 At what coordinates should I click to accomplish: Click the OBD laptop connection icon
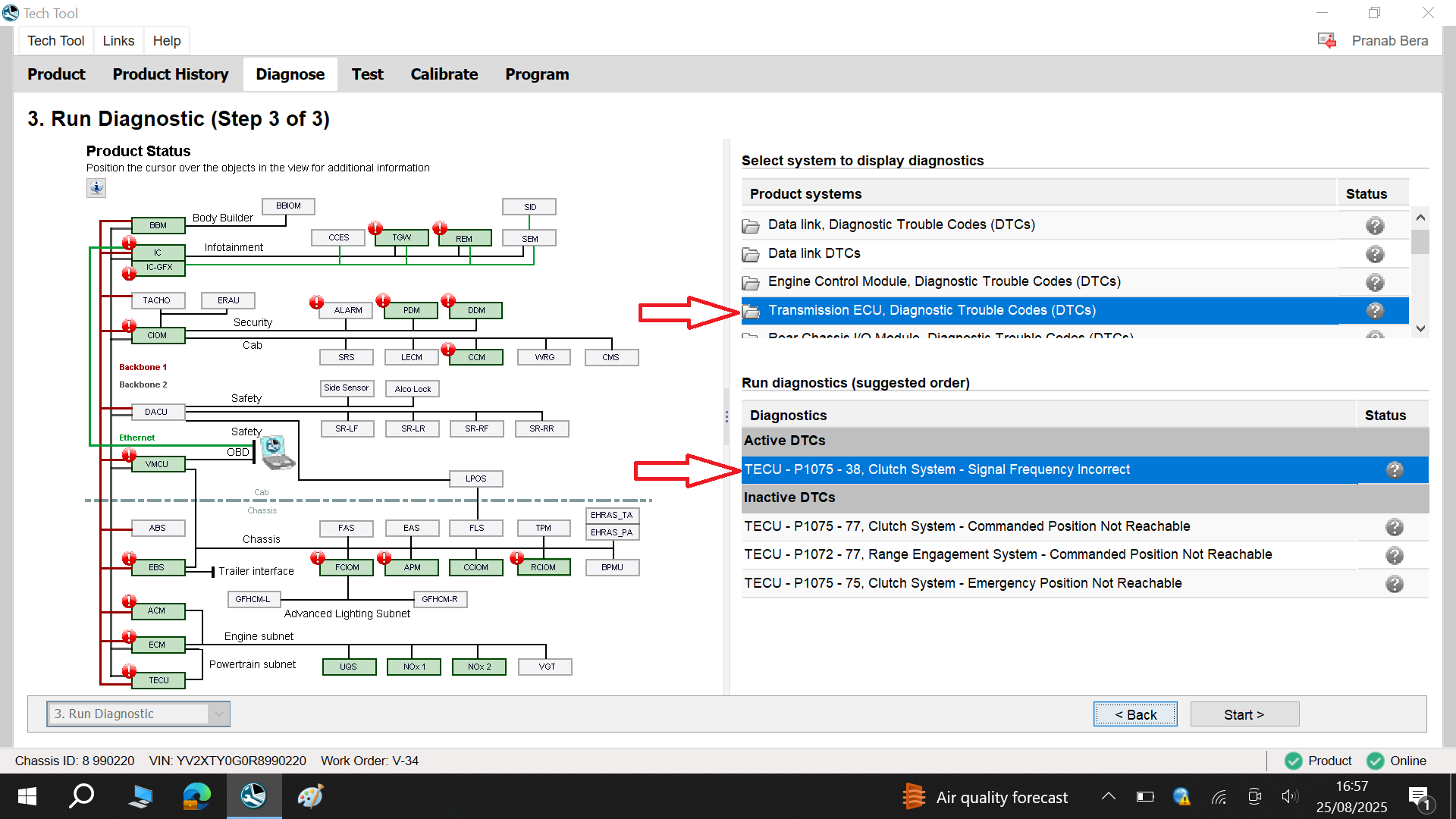tap(277, 452)
